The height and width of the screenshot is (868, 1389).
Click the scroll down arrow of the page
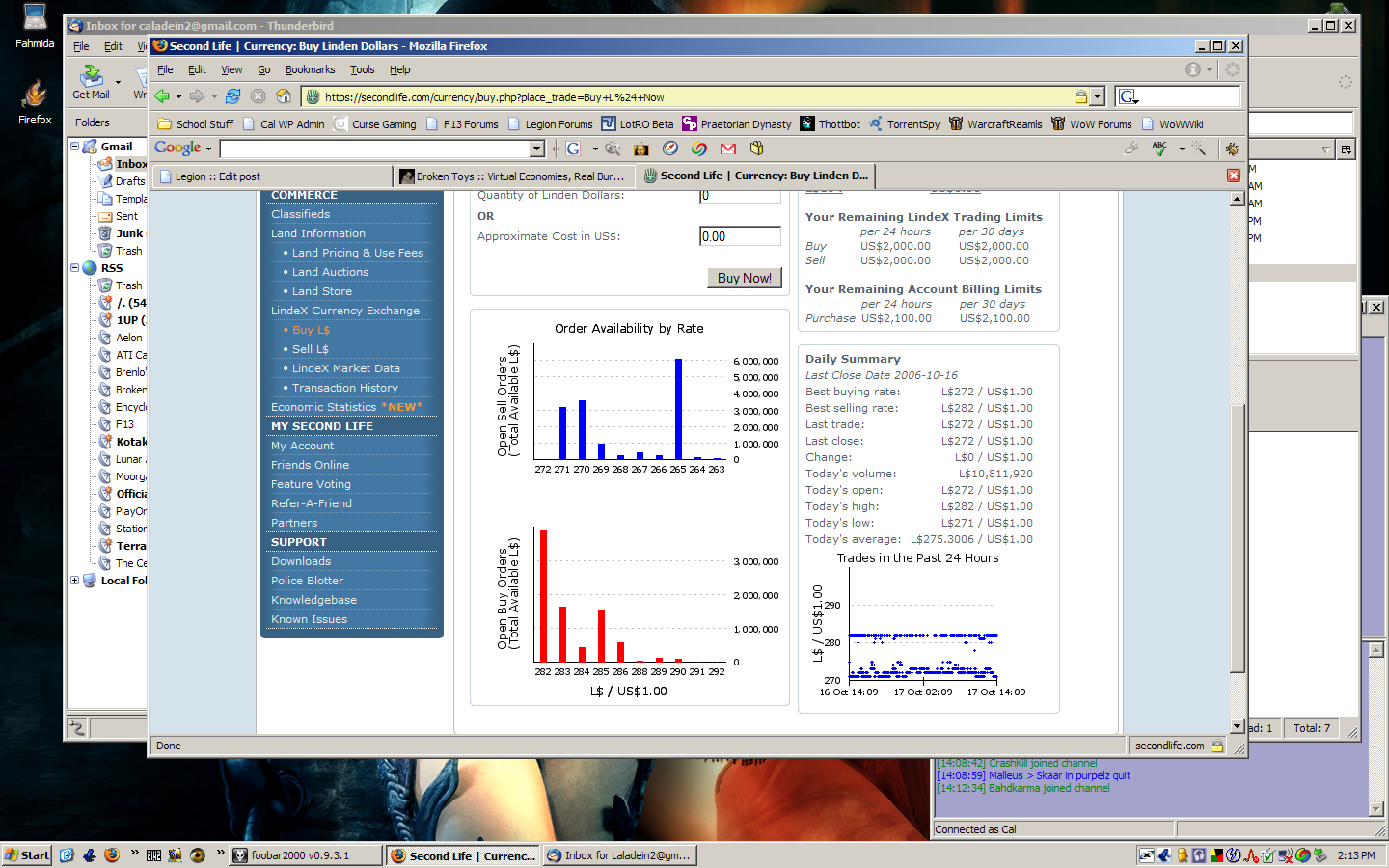point(1238,726)
